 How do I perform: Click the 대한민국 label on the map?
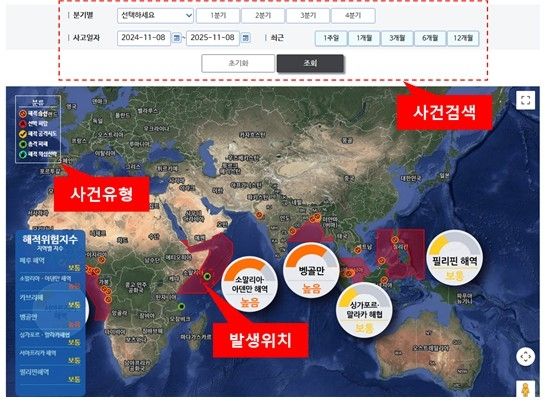coord(411,179)
